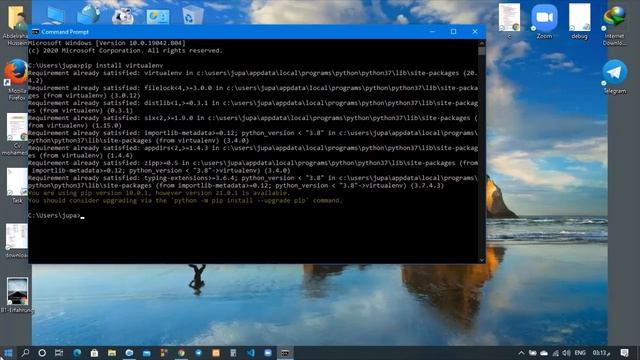Open the Network globe desktop icon
The image size is (640, 360).
click(89, 15)
